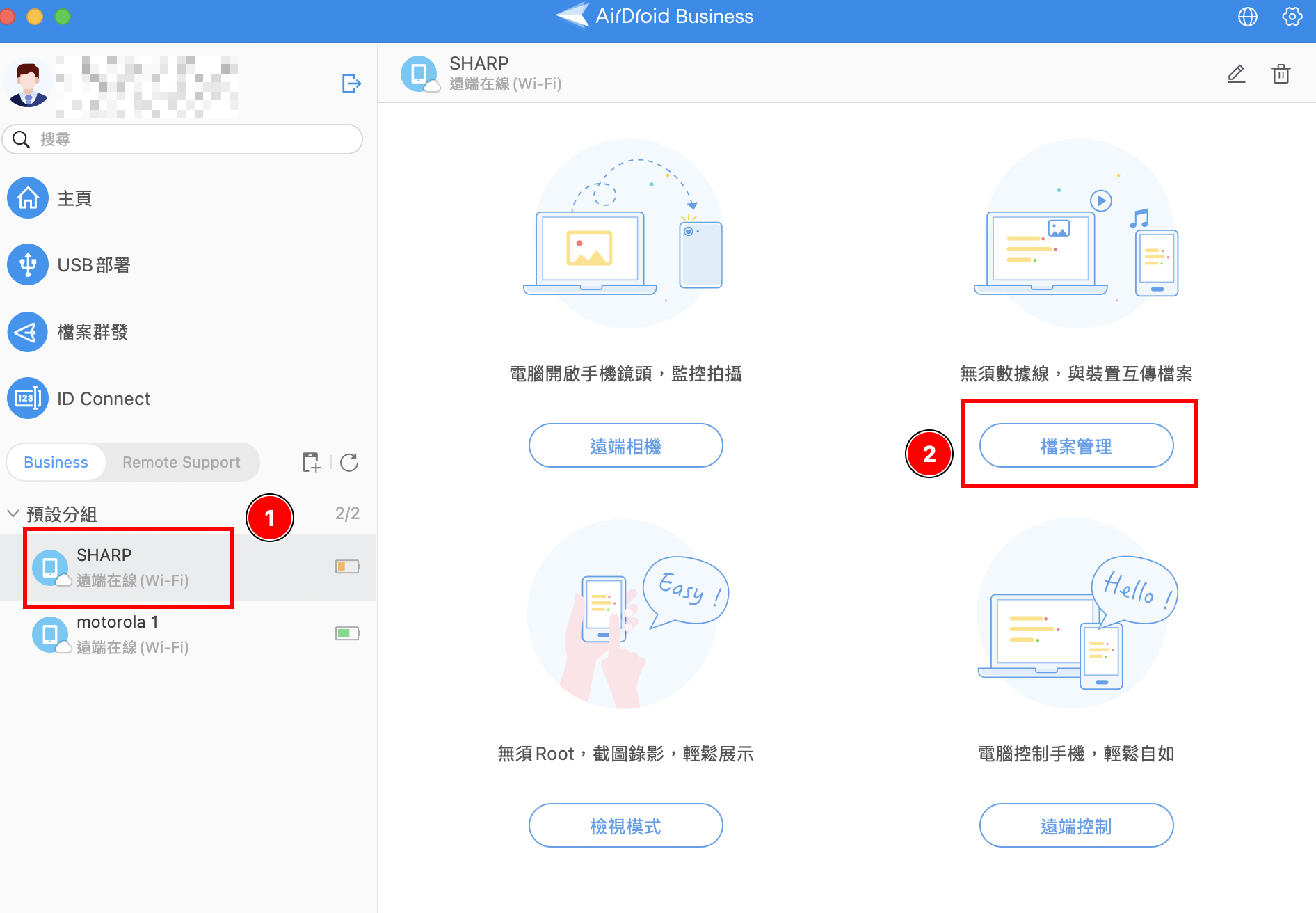This screenshot has height=913, width=1316.
Task: Click the AirDroid Business title logo
Action: click(x=655, y=16)
